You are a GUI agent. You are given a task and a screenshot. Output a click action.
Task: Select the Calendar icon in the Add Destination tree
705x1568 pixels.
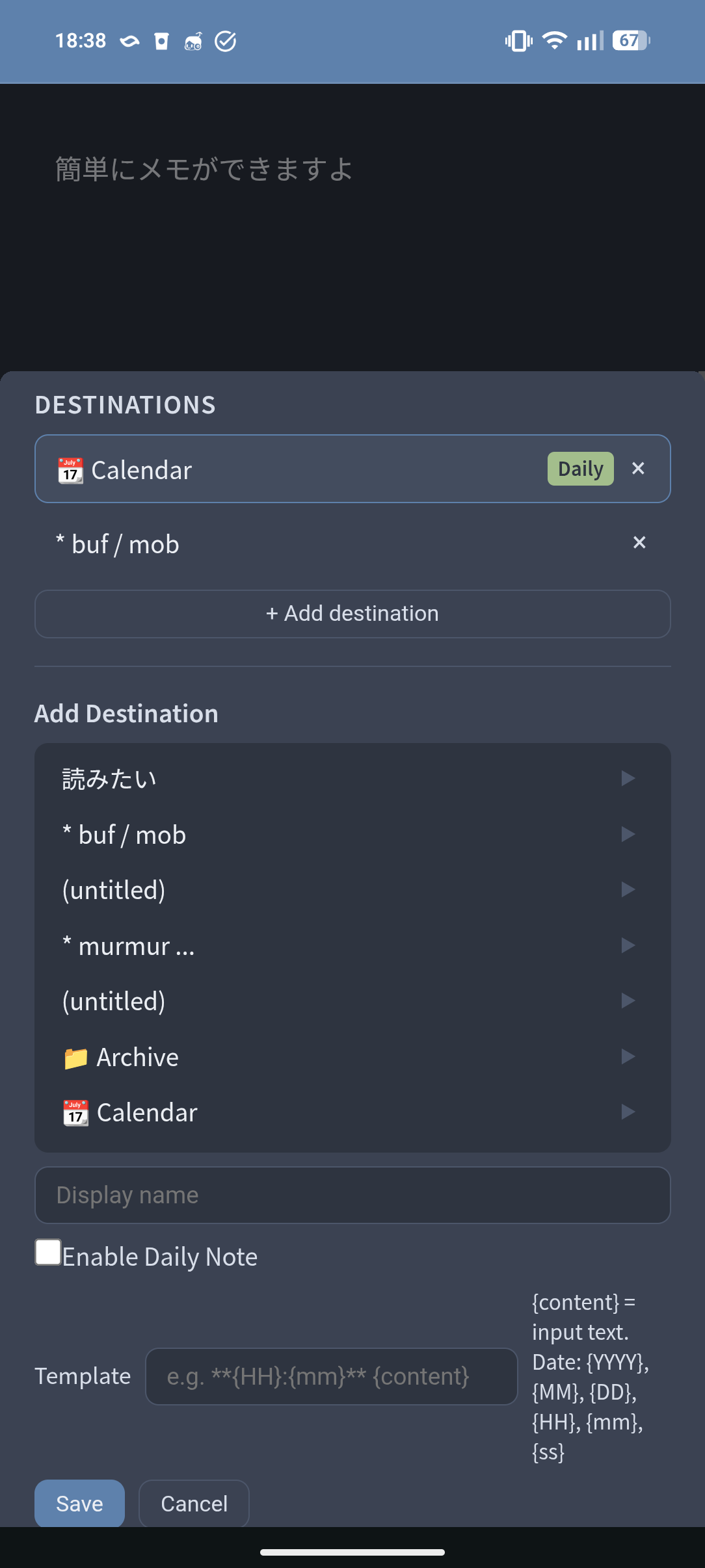(x=75, y=1113)
